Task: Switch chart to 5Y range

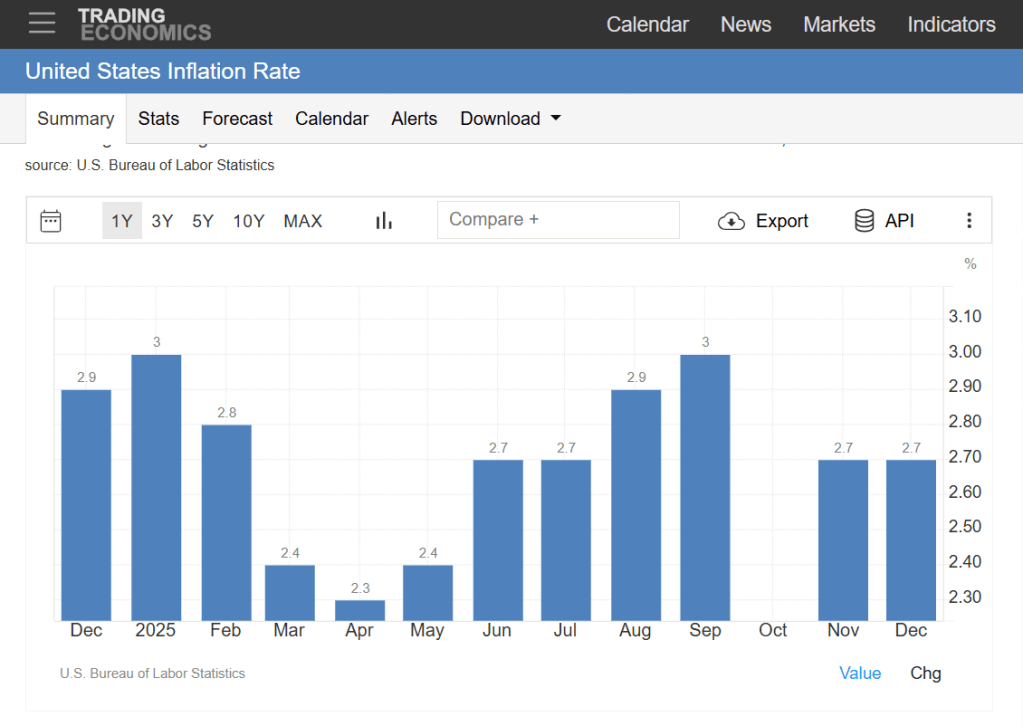Action: [x=203, y=221]
